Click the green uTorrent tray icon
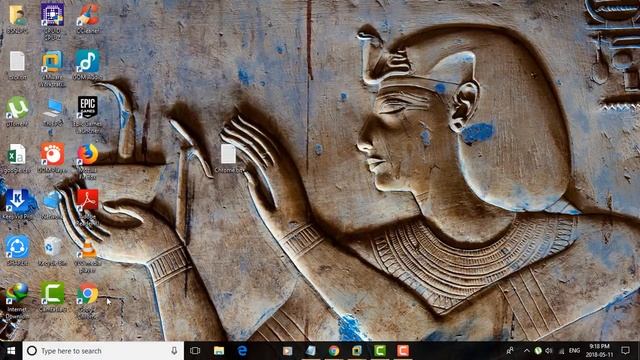 click(x=538, y=351)
